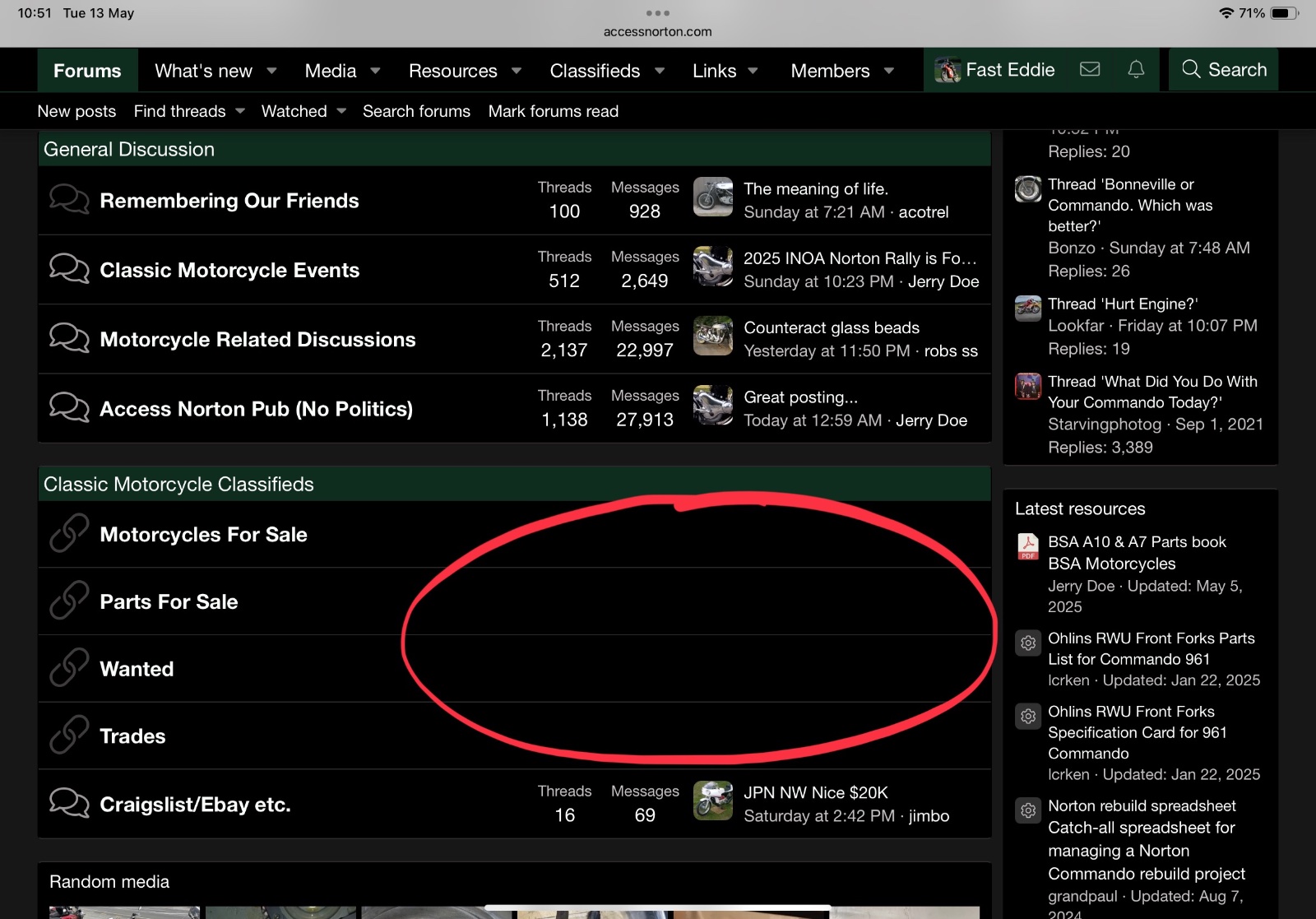Click Mark forums read link

(x=553, y=111)
